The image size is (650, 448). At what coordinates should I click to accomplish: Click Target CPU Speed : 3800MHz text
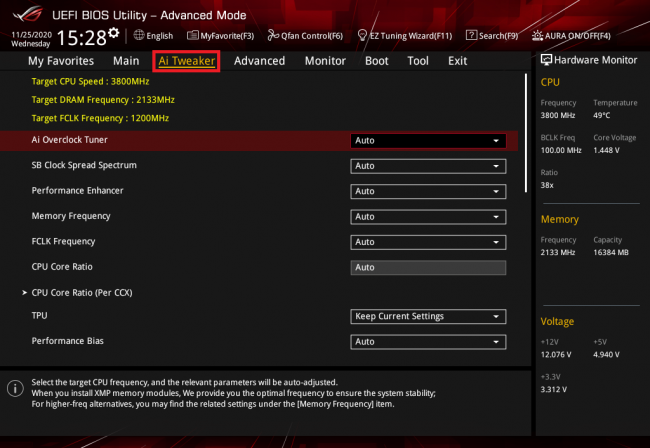(90, 81)
